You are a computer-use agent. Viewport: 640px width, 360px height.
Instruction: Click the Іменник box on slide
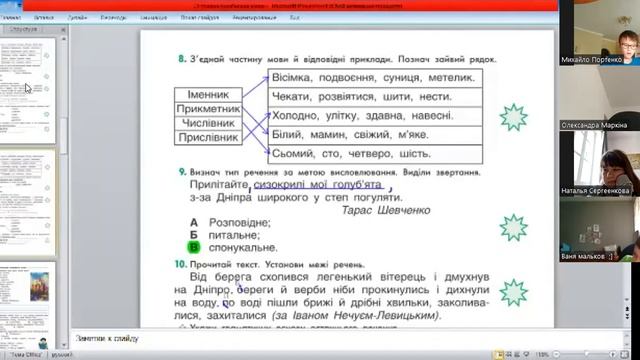pyautogui.click(x=208, y=95)
